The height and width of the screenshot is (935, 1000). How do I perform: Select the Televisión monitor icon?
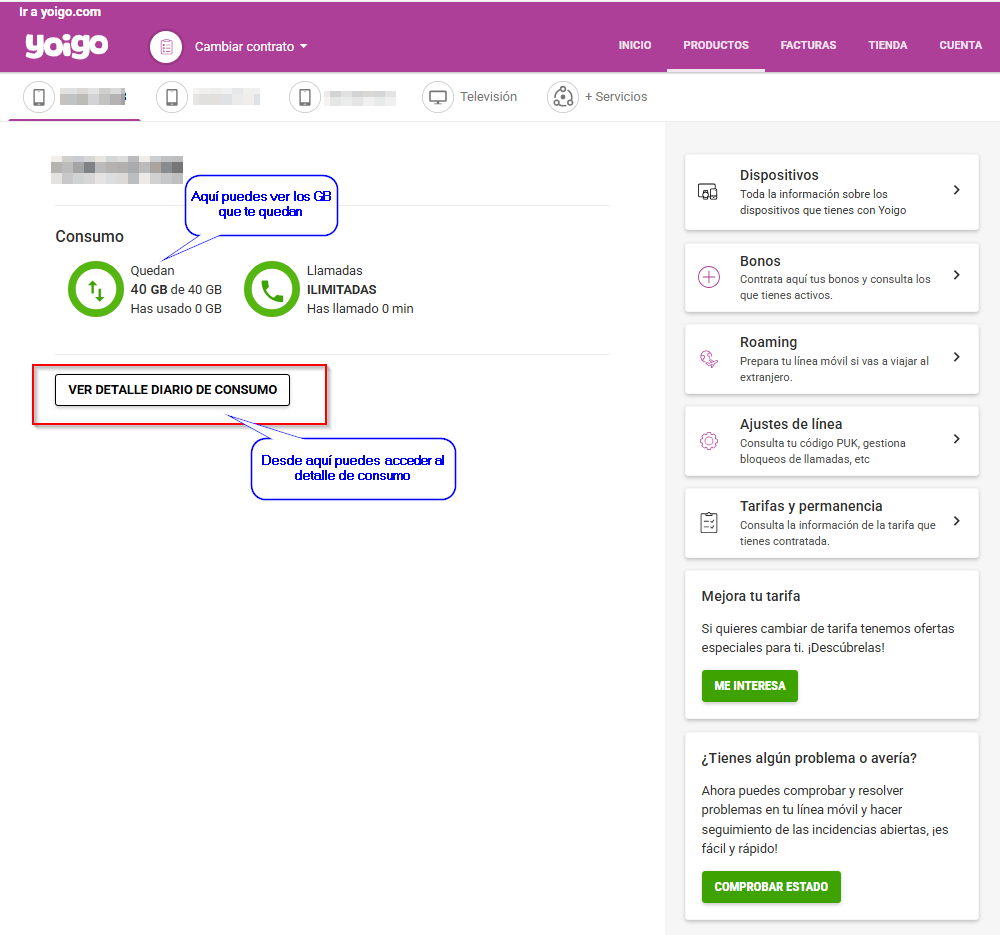[x=437, y=97]
